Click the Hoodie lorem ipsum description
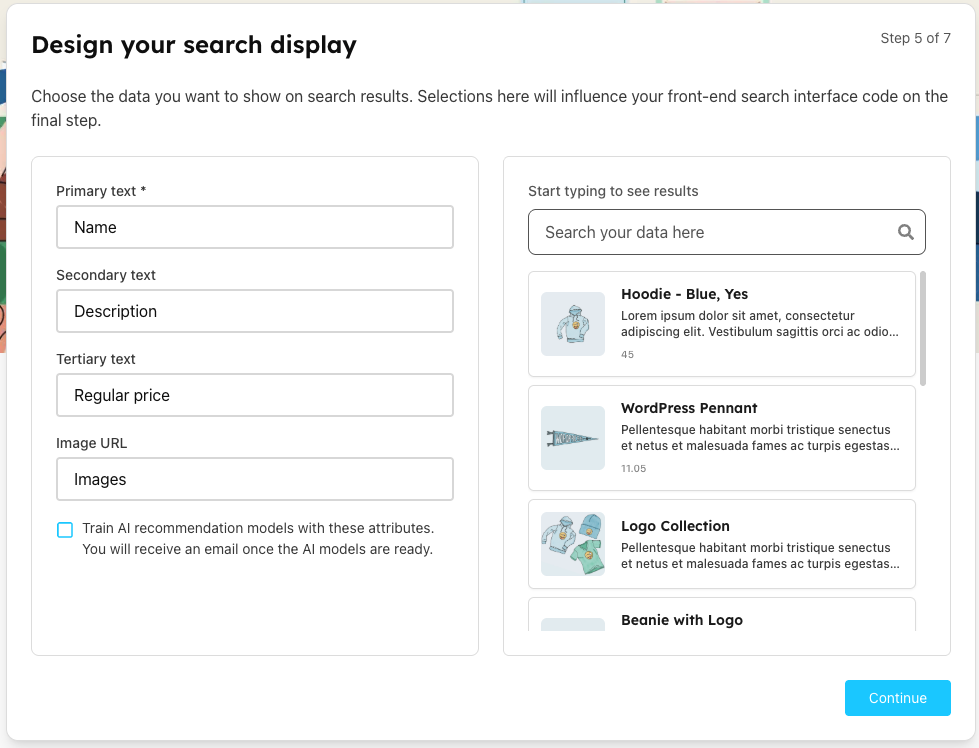This screenshot has height=748, width=979. click(x=759, y=324)
